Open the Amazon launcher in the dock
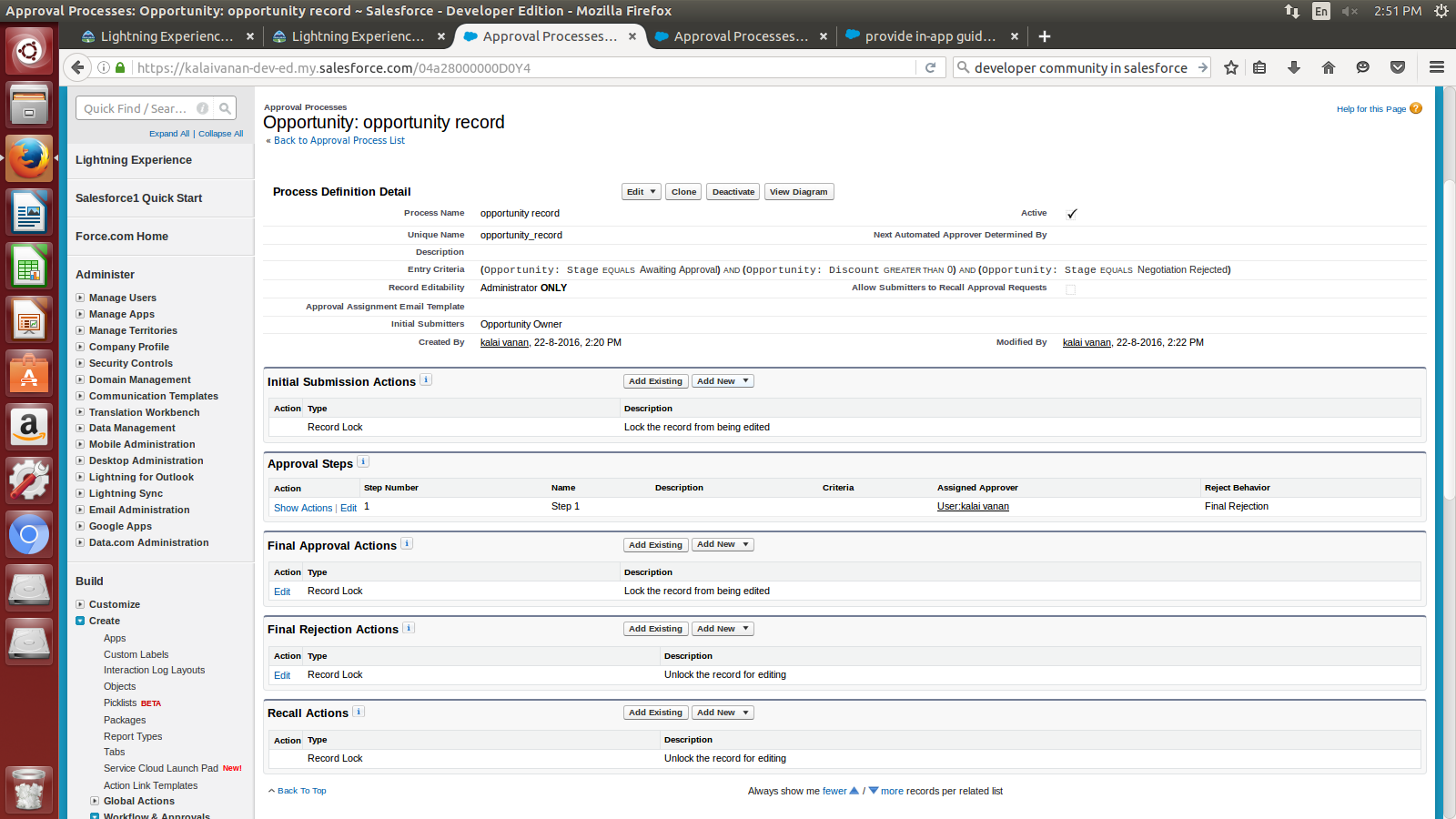 coord(29,427)
